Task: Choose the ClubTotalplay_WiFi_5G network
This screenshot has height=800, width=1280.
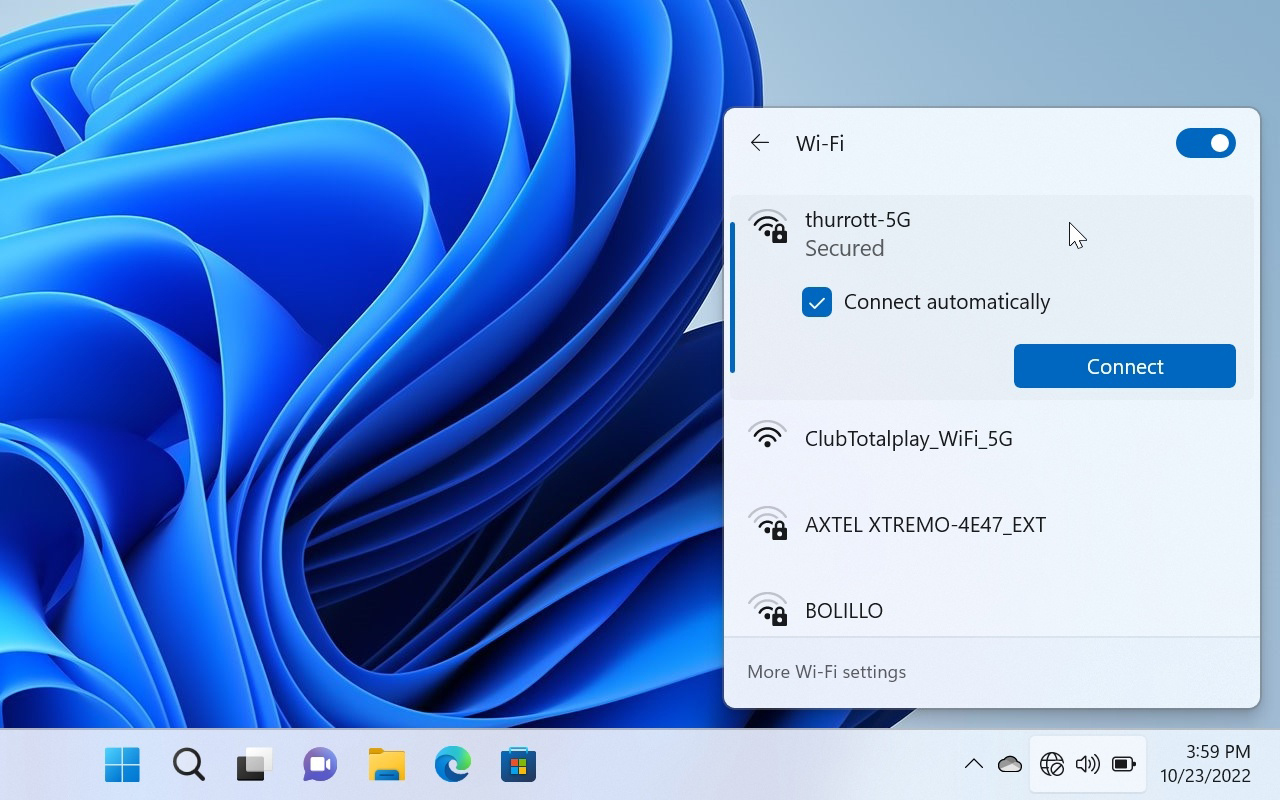Action: (x=908, y=438)
